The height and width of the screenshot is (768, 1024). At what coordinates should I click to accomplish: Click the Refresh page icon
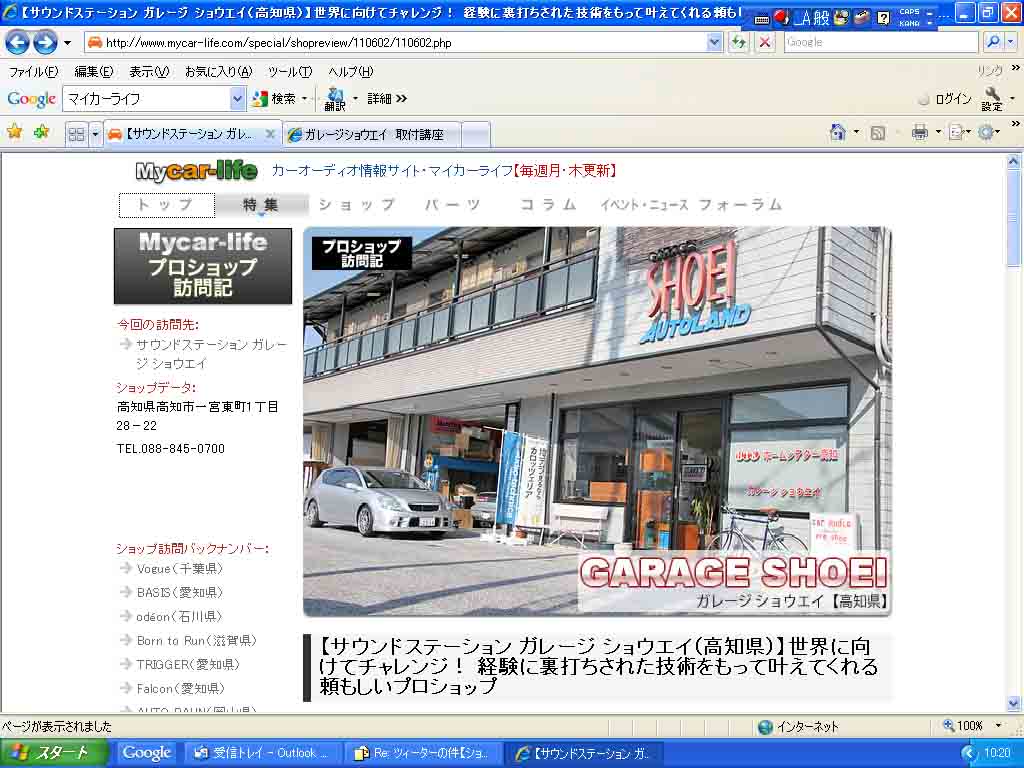tap(739, 42)
